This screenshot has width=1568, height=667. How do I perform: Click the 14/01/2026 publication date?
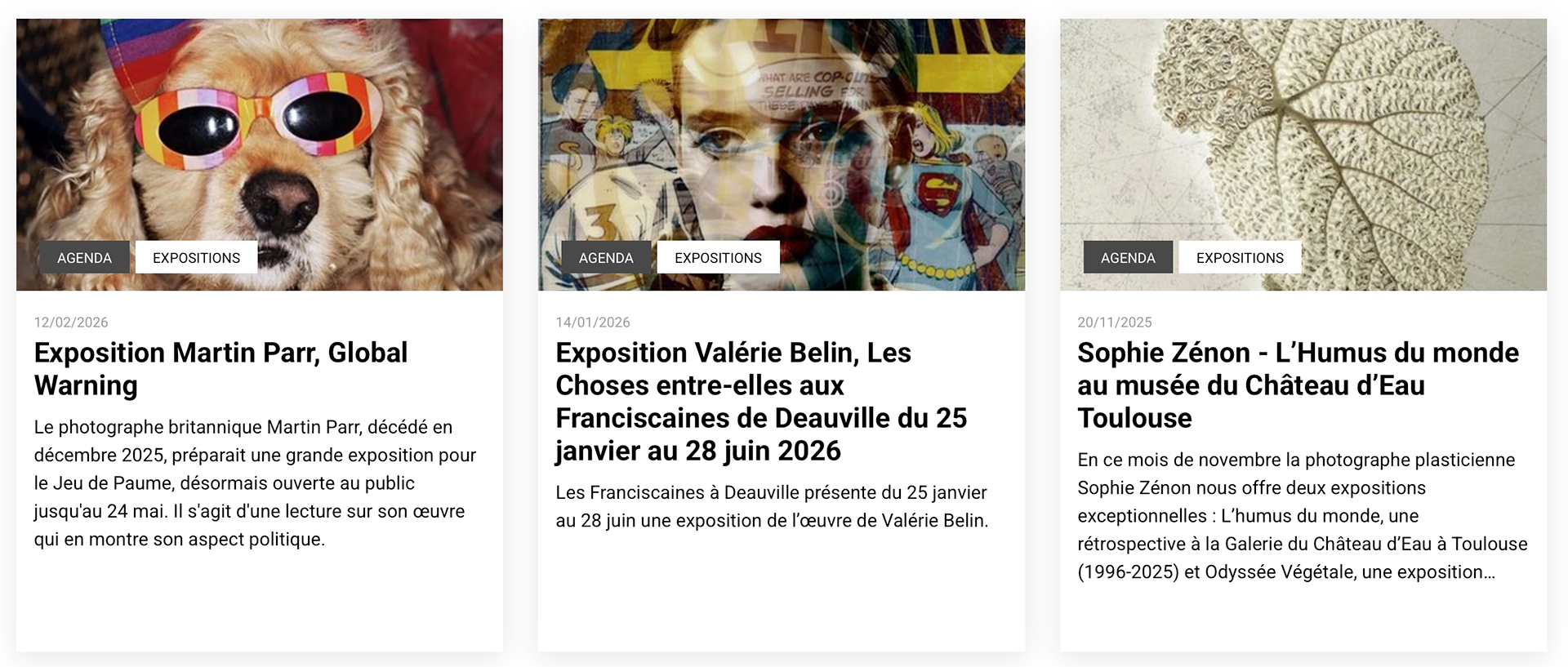tap(593, 322)
